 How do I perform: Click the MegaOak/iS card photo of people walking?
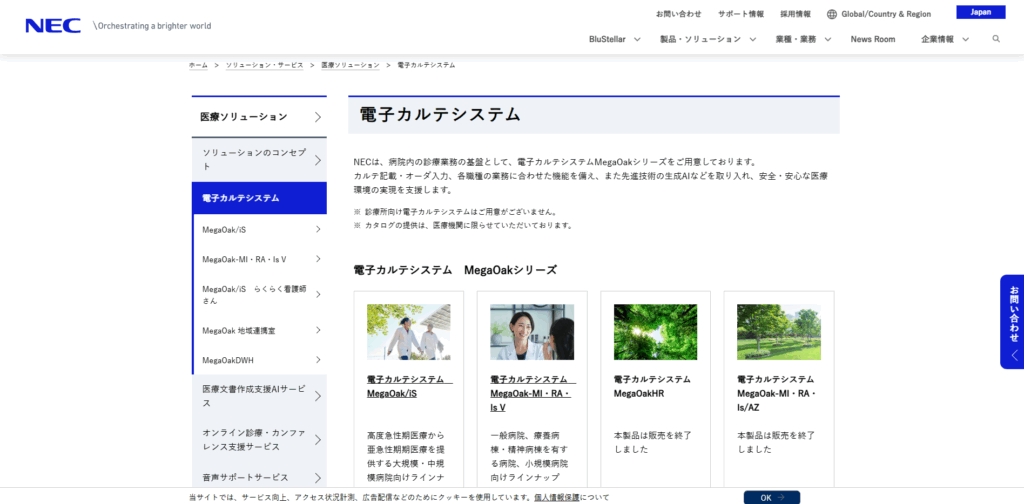pos(408,332)
